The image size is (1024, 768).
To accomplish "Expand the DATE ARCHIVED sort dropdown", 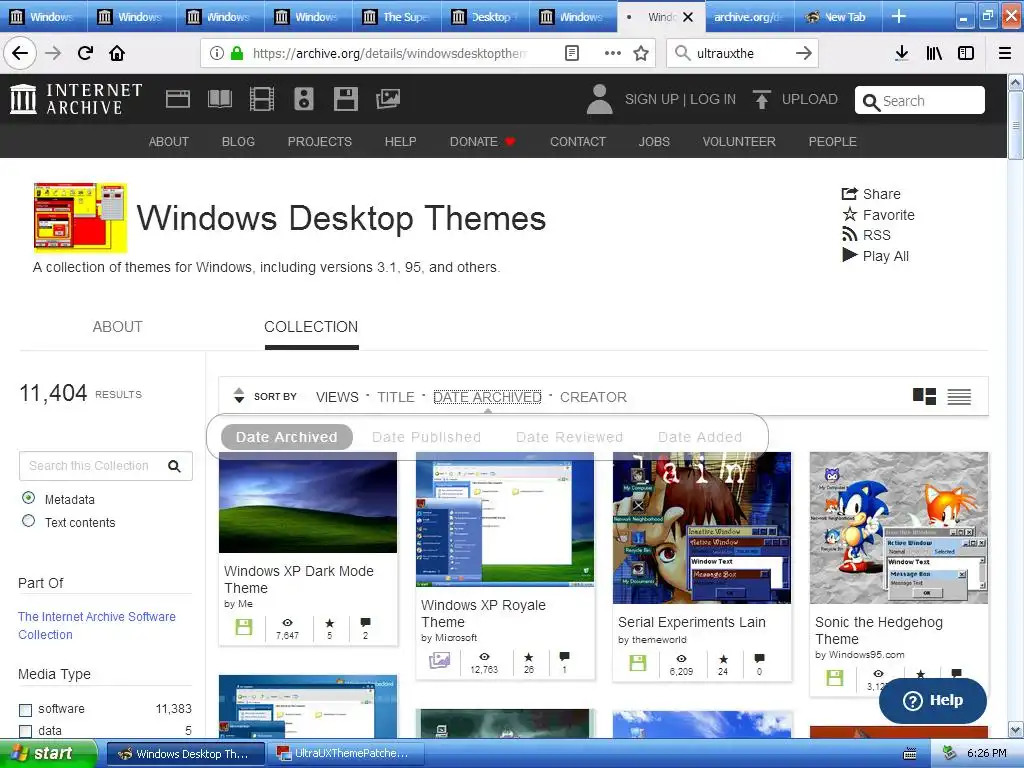I will point(487,397).
